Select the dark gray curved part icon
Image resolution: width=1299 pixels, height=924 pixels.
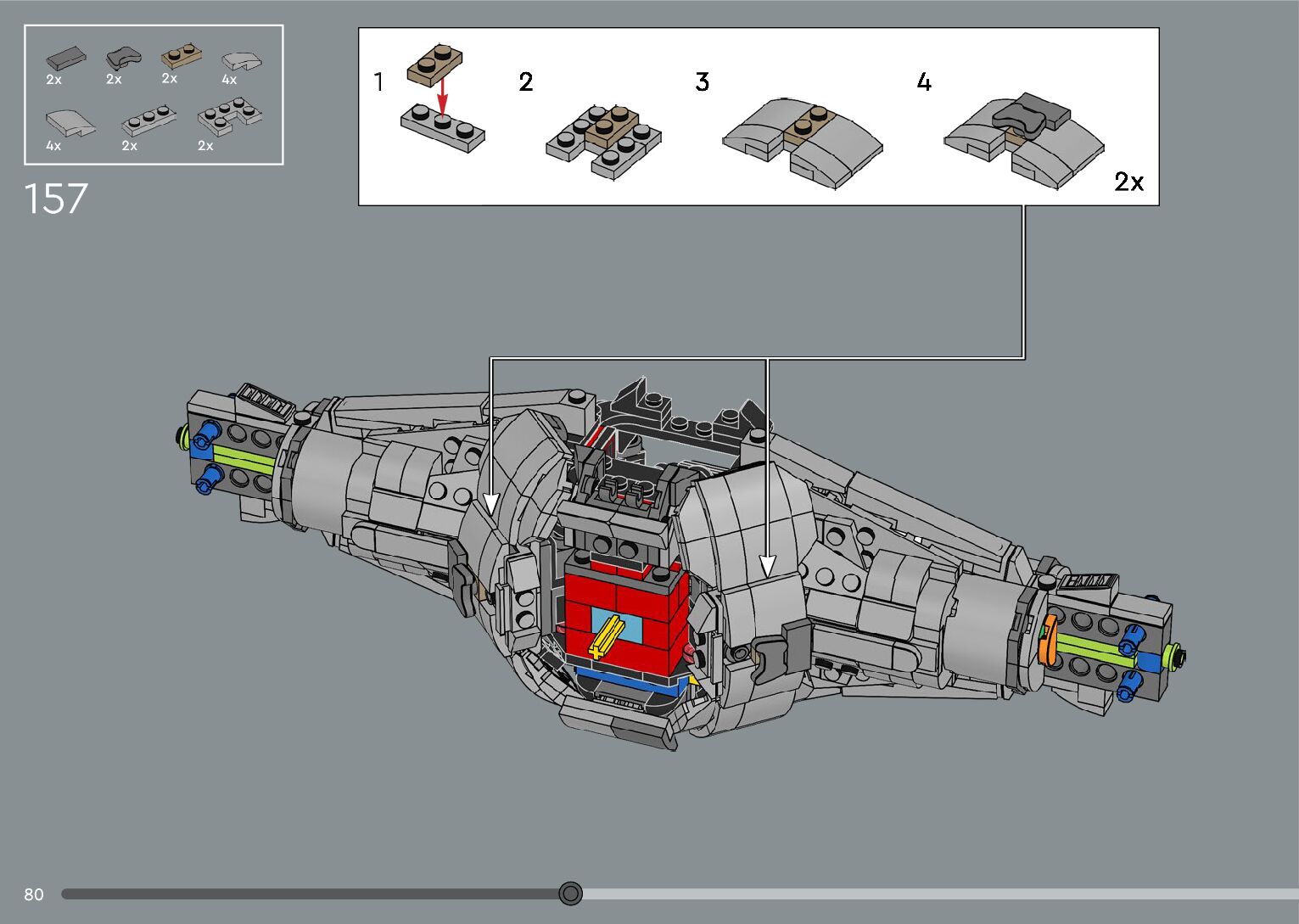tap(123, 58)
